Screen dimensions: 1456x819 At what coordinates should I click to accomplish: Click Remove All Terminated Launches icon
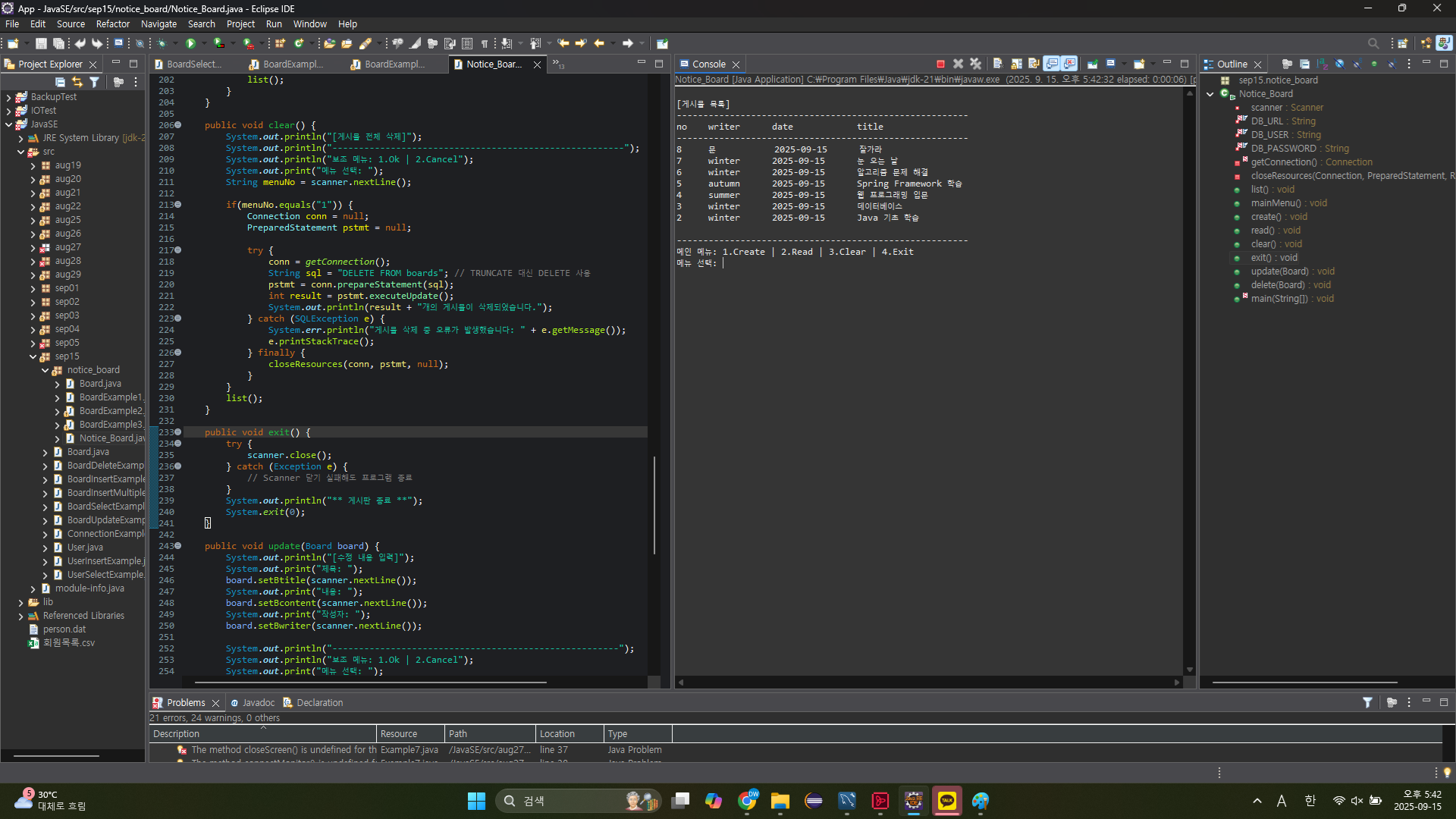(x=976, y=64)
